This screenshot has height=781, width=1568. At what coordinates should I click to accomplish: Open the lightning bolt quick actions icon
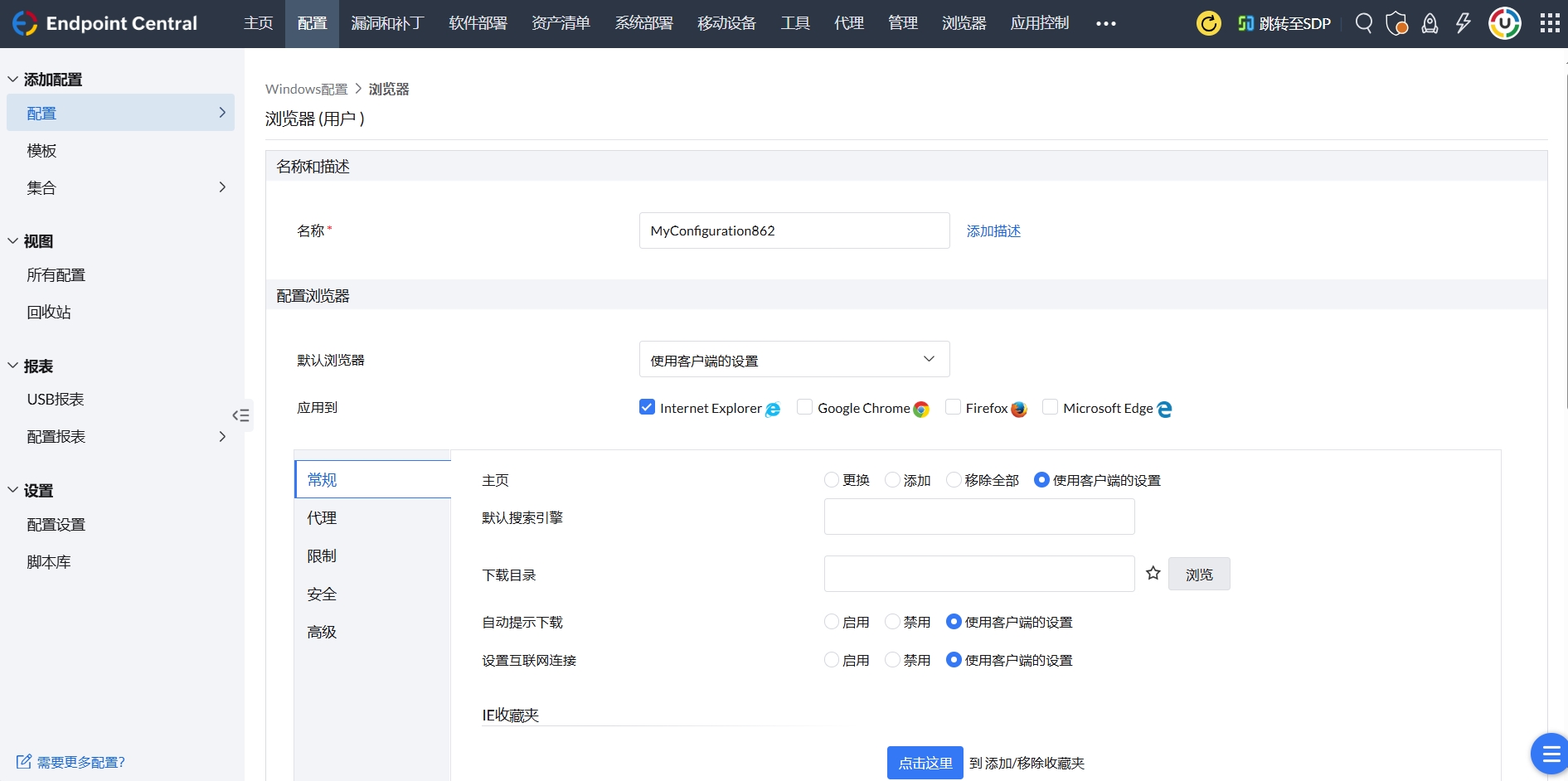tap(1463, 23)
